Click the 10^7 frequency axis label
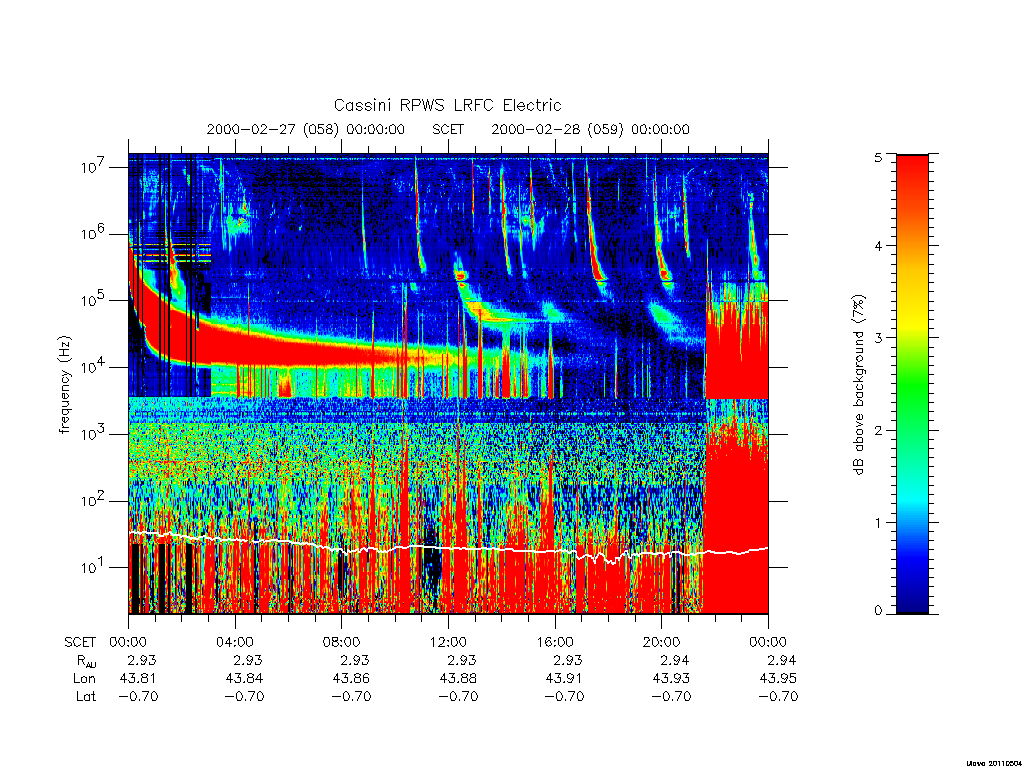Viewport: 1024px width, 768px height. pyautogui.click(x=93, y=167)
